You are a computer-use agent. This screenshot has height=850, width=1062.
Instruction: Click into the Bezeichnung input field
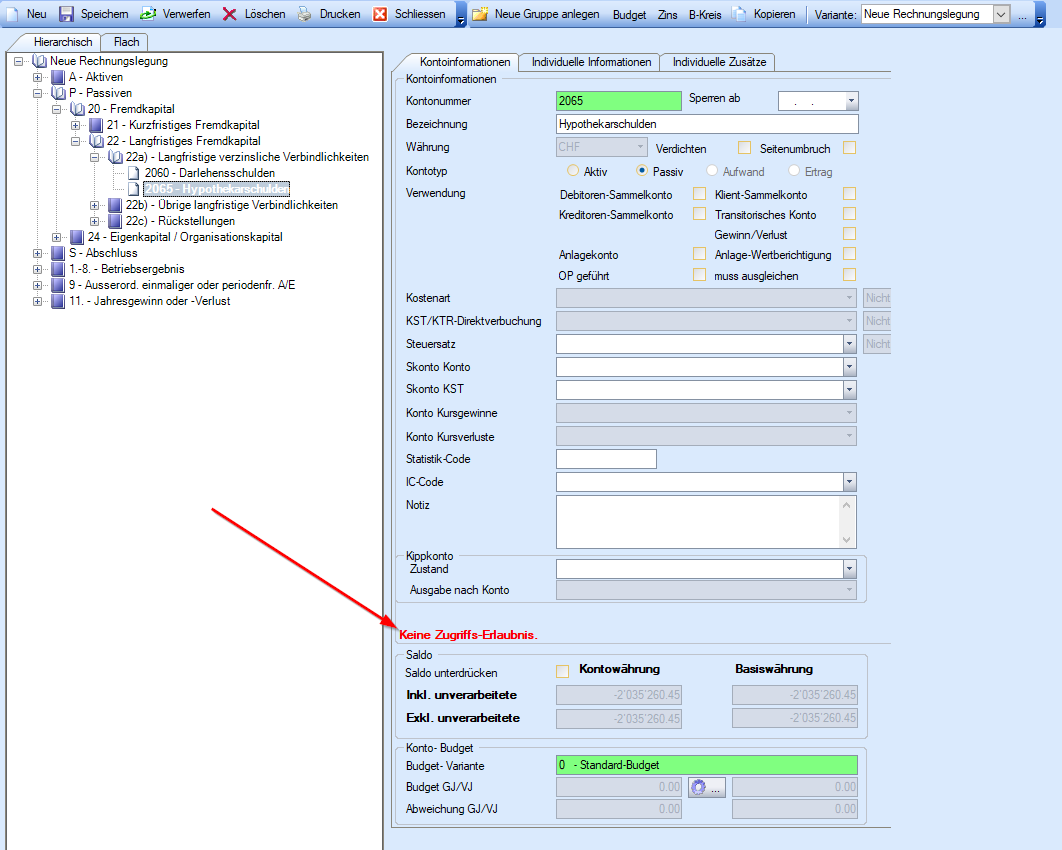point(707,124)
